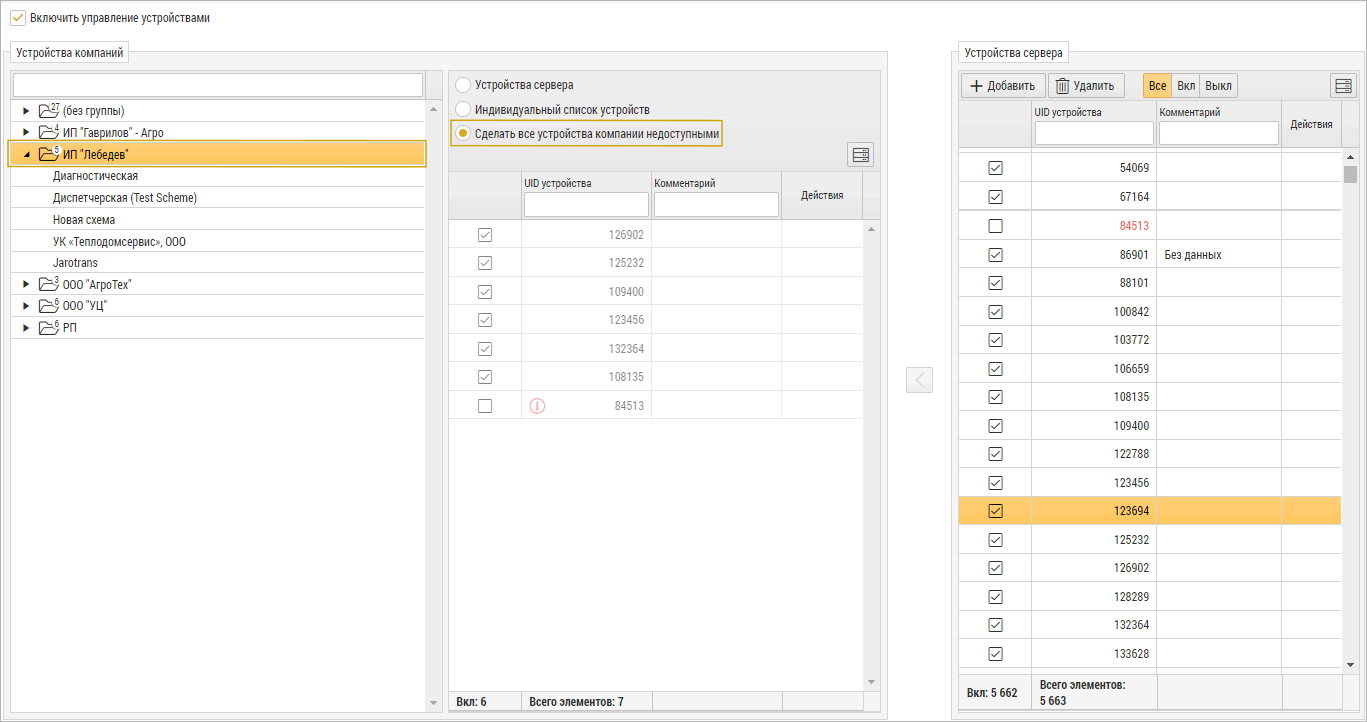Viewport: 1367px width, 722px height.
Task: Click the warning icon next to 84513
Action: point(537,406)
